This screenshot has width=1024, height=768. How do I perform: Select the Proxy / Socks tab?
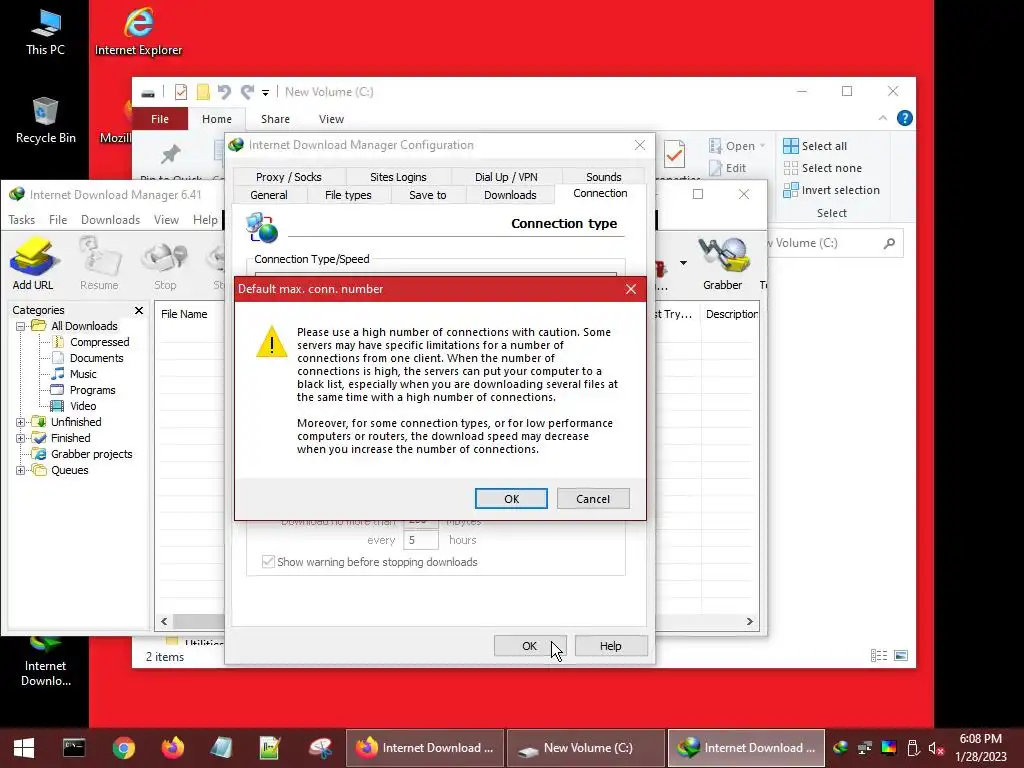(x=289, y=177)
